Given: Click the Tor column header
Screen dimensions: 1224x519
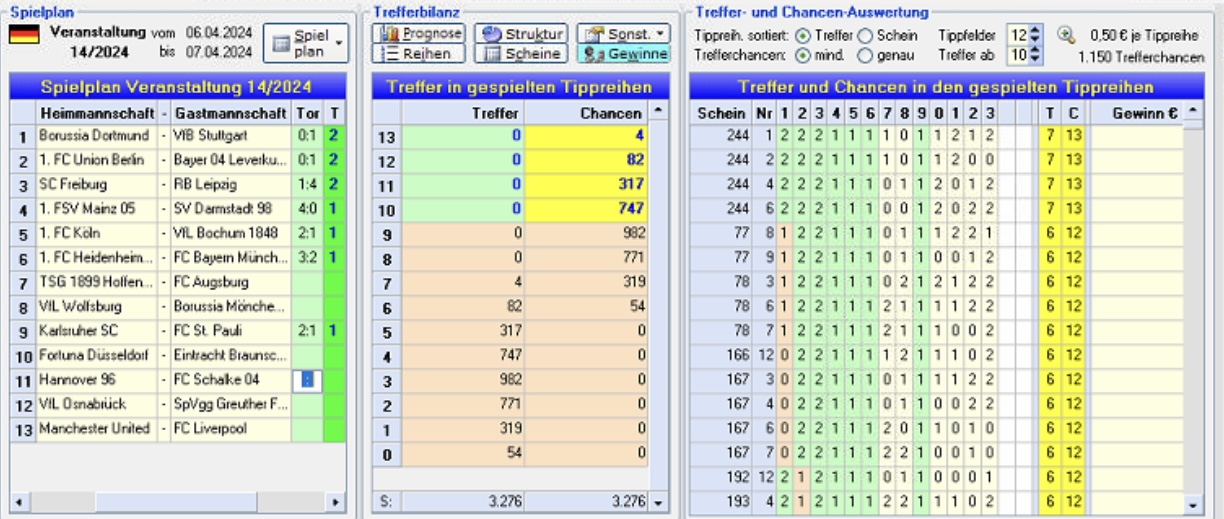Looking at the screenshot, I should pos(308,112).
